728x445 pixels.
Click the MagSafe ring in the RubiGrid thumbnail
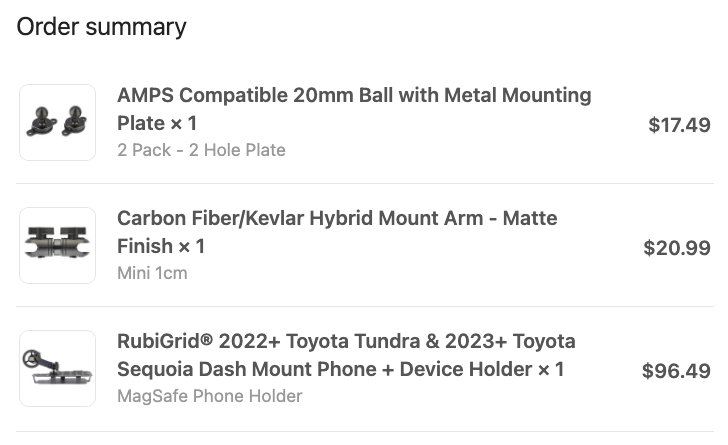(31, 359)
